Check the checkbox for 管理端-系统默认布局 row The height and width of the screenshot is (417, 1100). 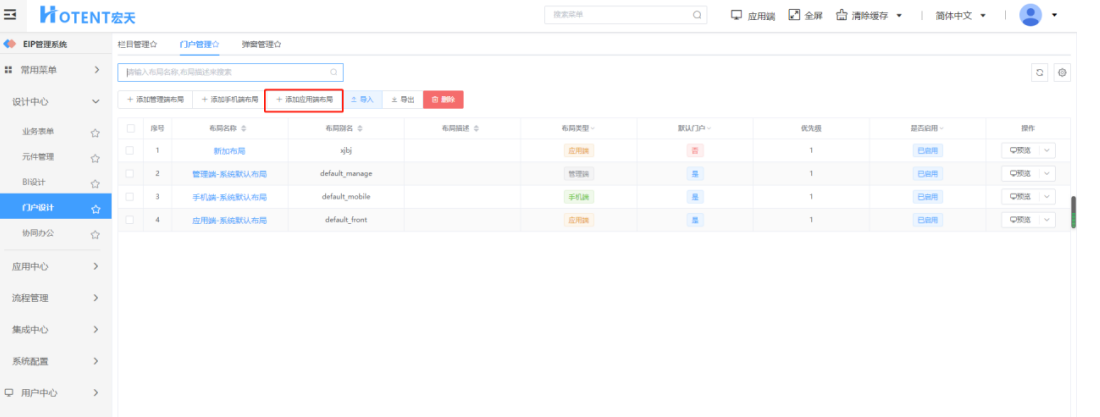(130, 173)
